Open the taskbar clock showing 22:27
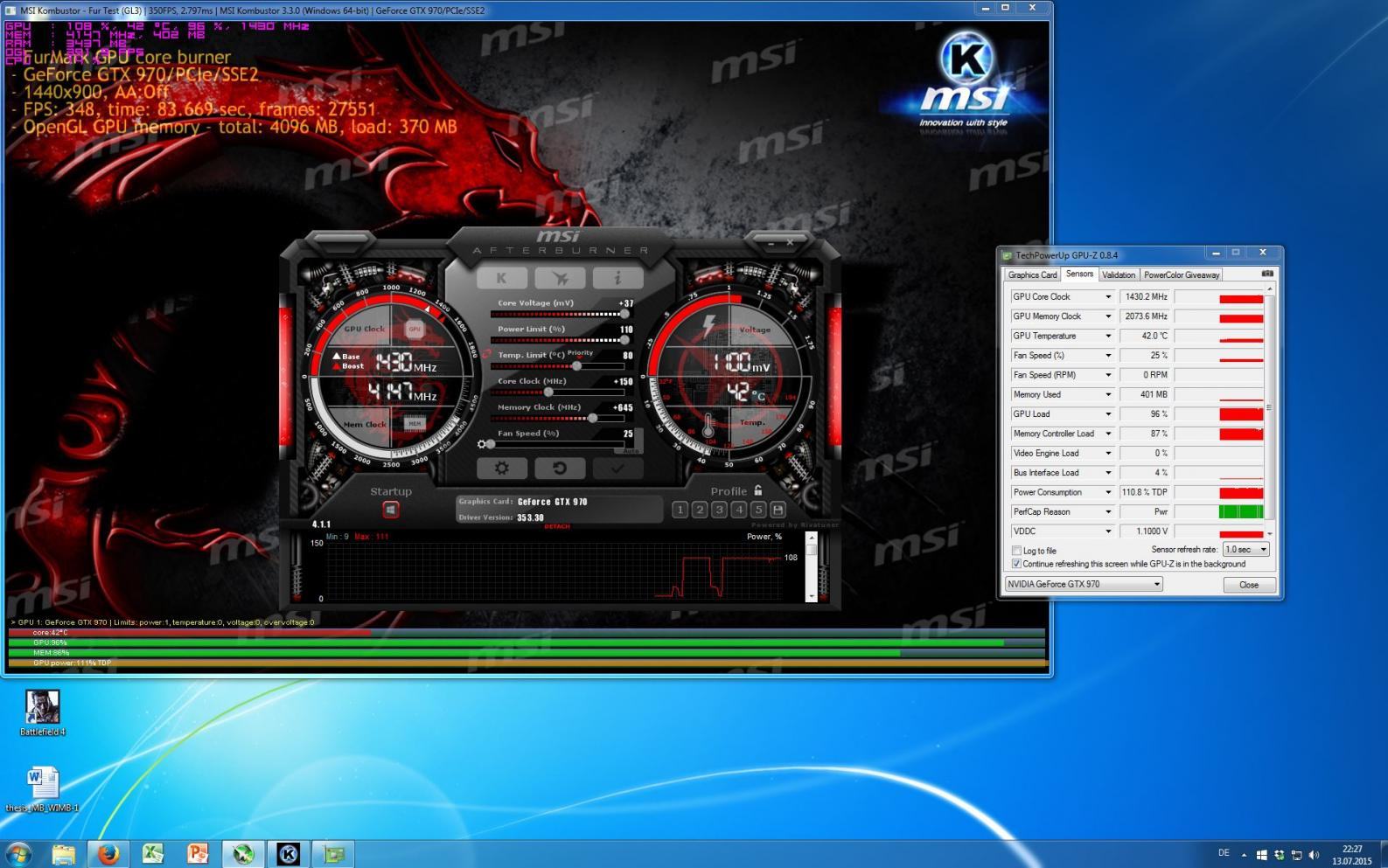This screenshot has height=868, width=1388. pyautogui.click(x=1352, y=855)
